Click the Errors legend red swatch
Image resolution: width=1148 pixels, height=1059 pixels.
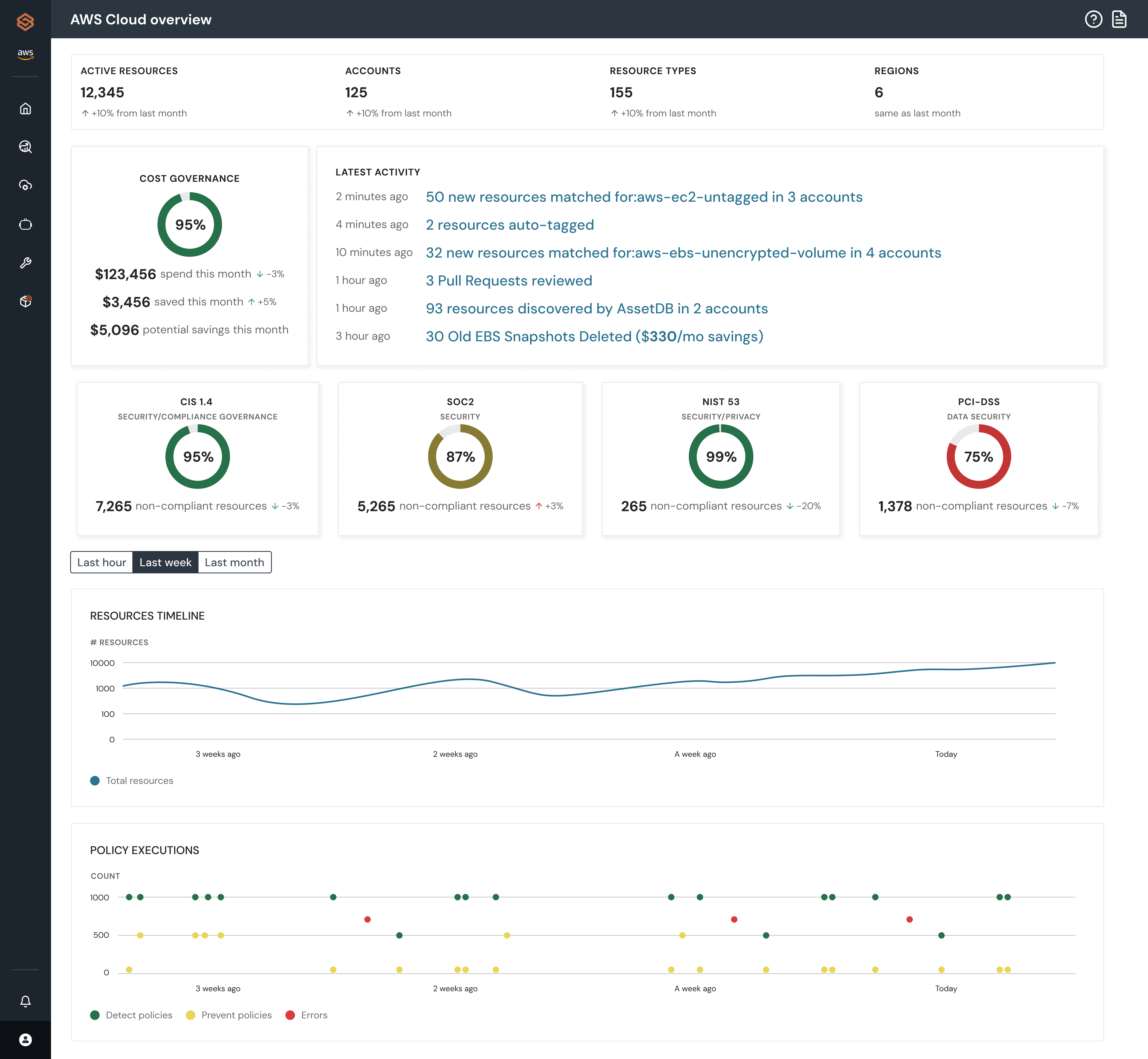pos(290,1015)
